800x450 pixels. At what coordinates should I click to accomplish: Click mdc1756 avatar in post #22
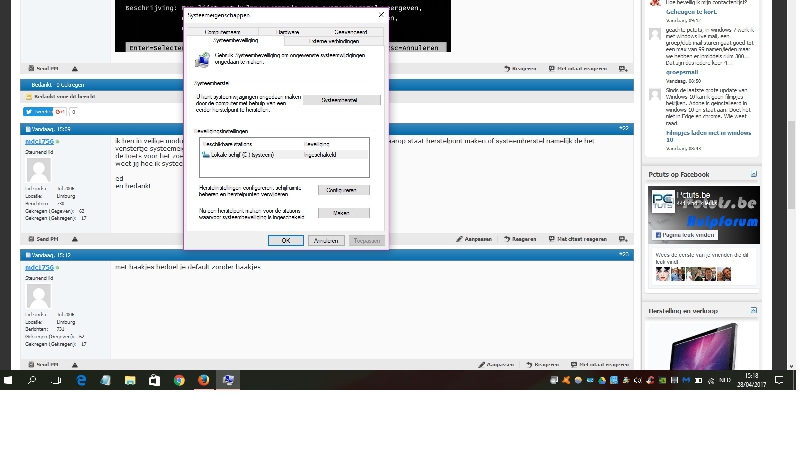point(39,170)
